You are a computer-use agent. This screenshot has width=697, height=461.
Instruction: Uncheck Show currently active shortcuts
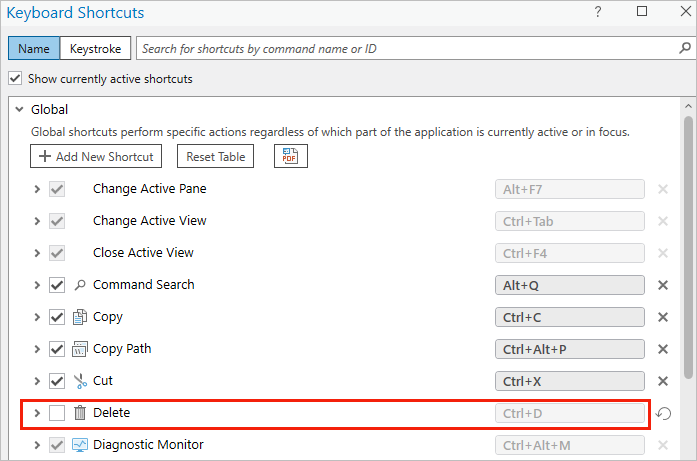[x=15, y=79]
